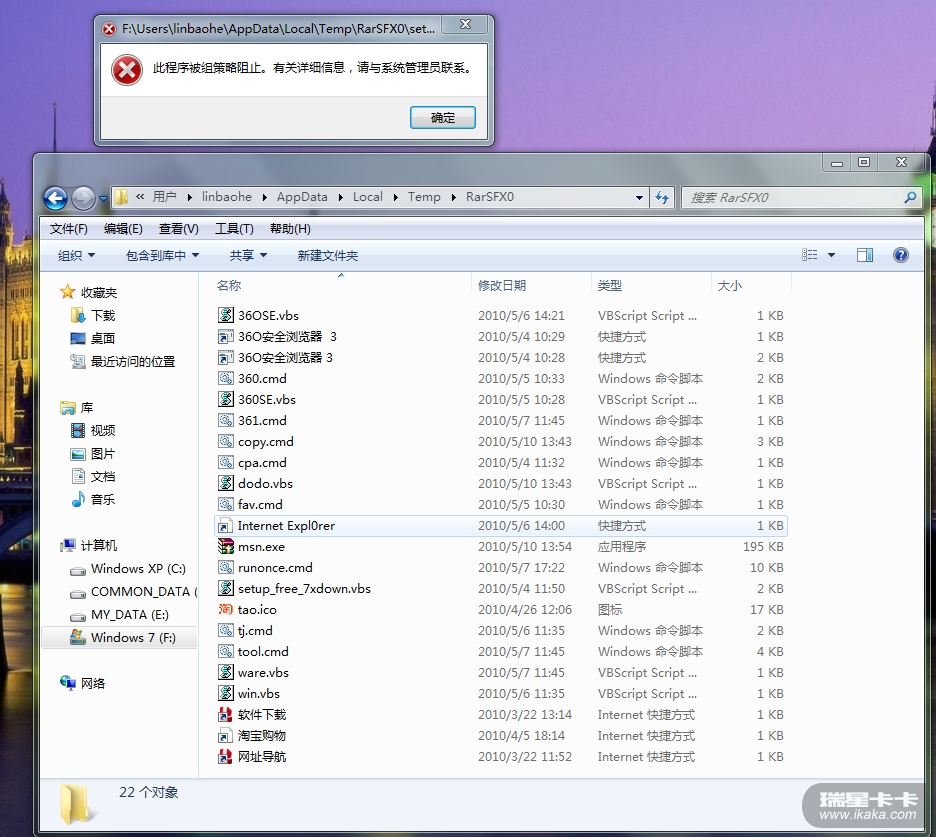Sort files by the 修改日期 column header

pyautogui.click(x=502, y=285)
